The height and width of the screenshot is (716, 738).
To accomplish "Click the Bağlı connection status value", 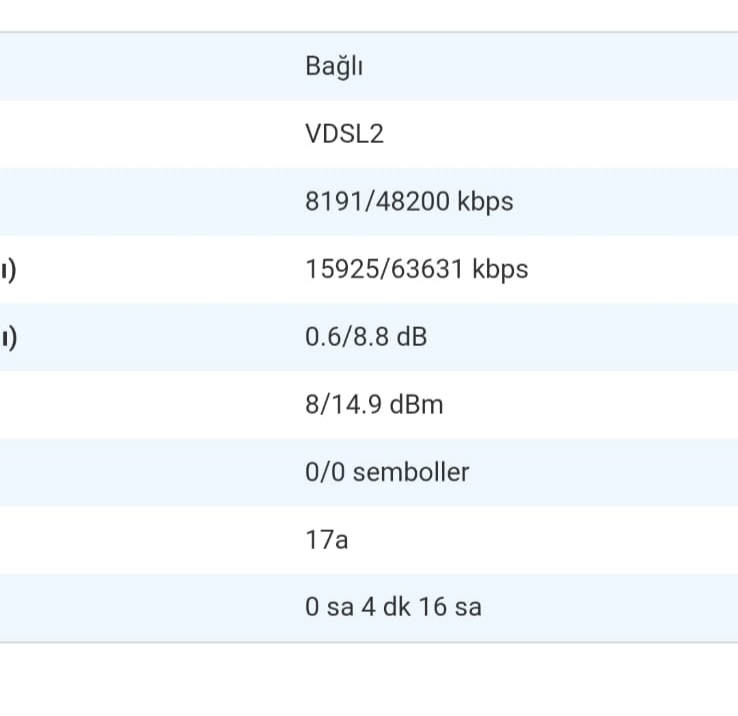I will pos(334,67).
